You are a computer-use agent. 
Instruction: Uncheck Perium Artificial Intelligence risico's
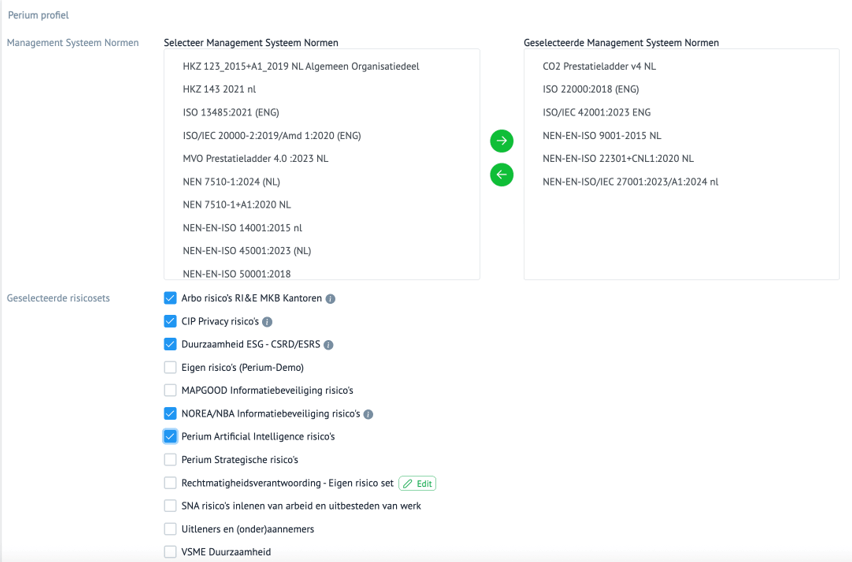click(x=170, y=437)
